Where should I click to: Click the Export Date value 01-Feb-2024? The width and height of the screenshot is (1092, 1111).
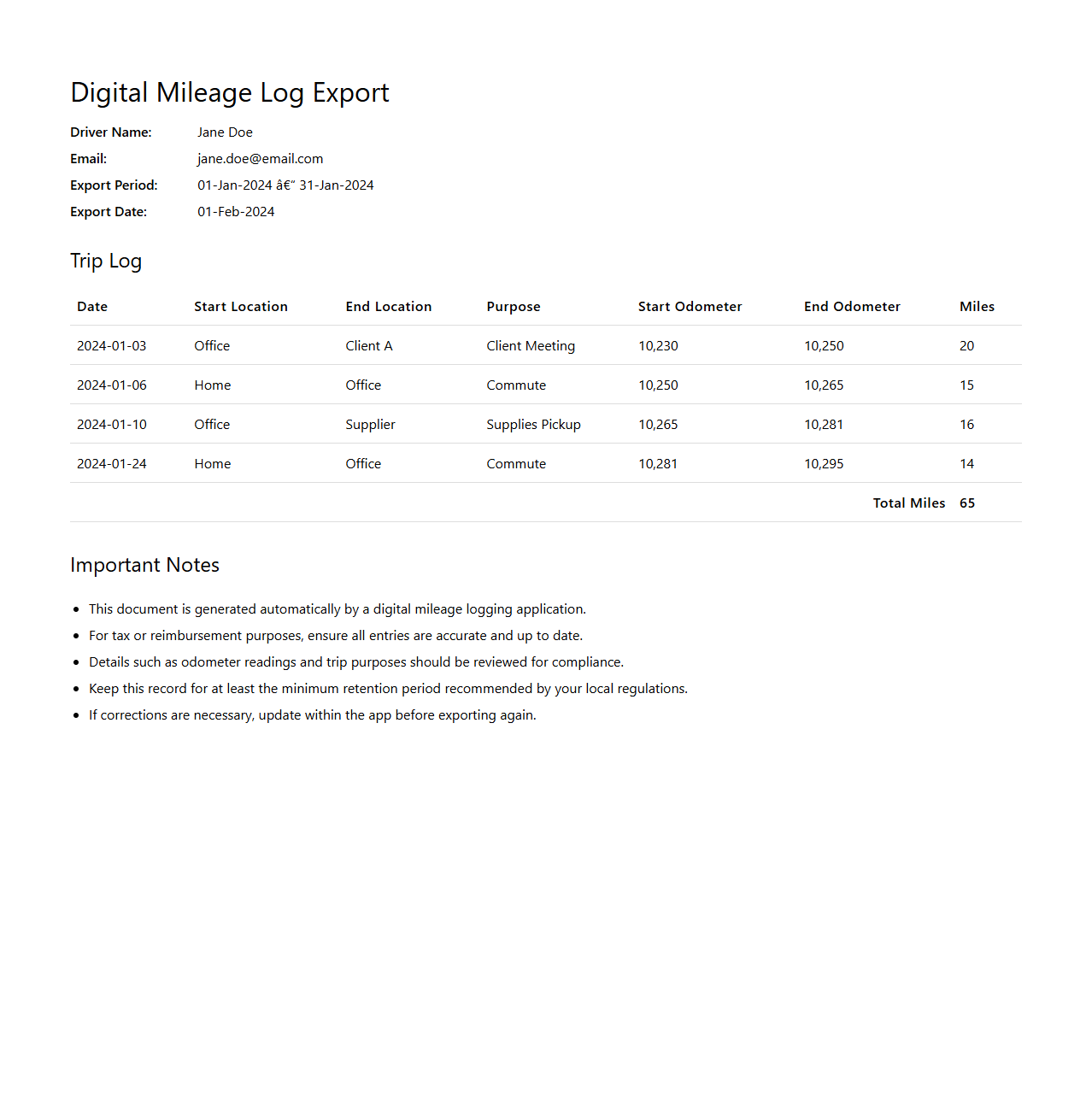[x=236, y=212]
